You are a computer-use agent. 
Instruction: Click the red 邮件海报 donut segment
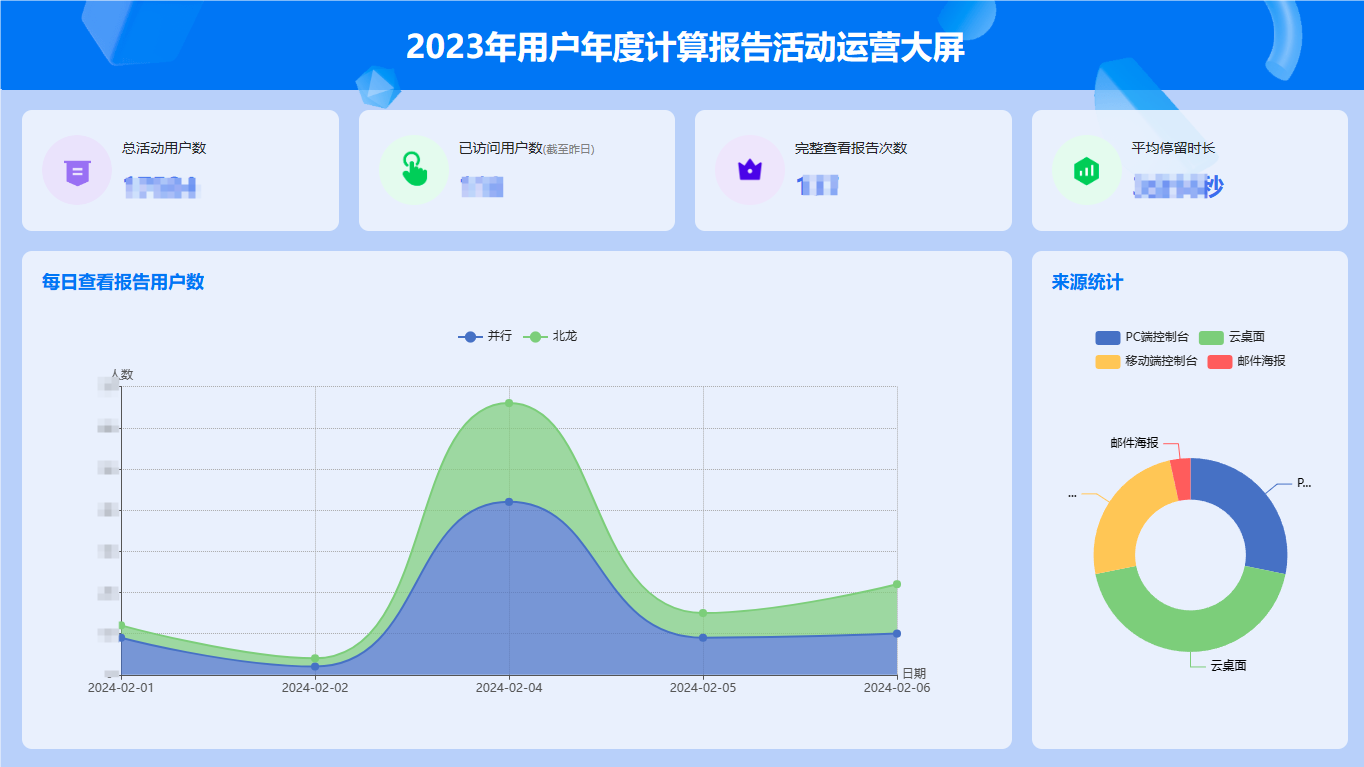click(x=1181, y=478)
